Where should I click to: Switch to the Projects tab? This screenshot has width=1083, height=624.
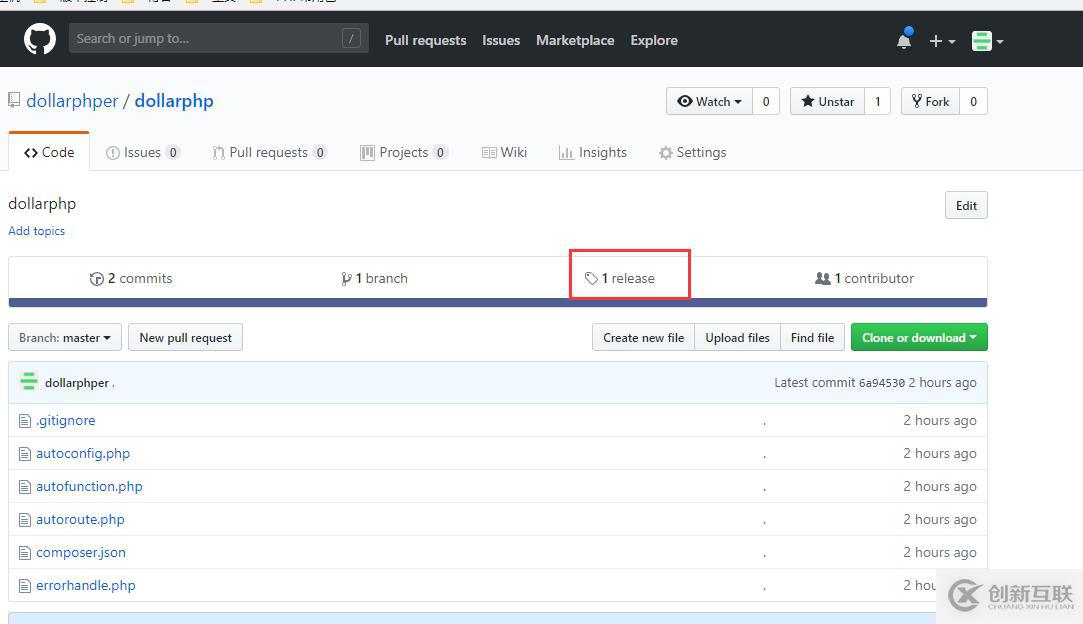(404, 152)
